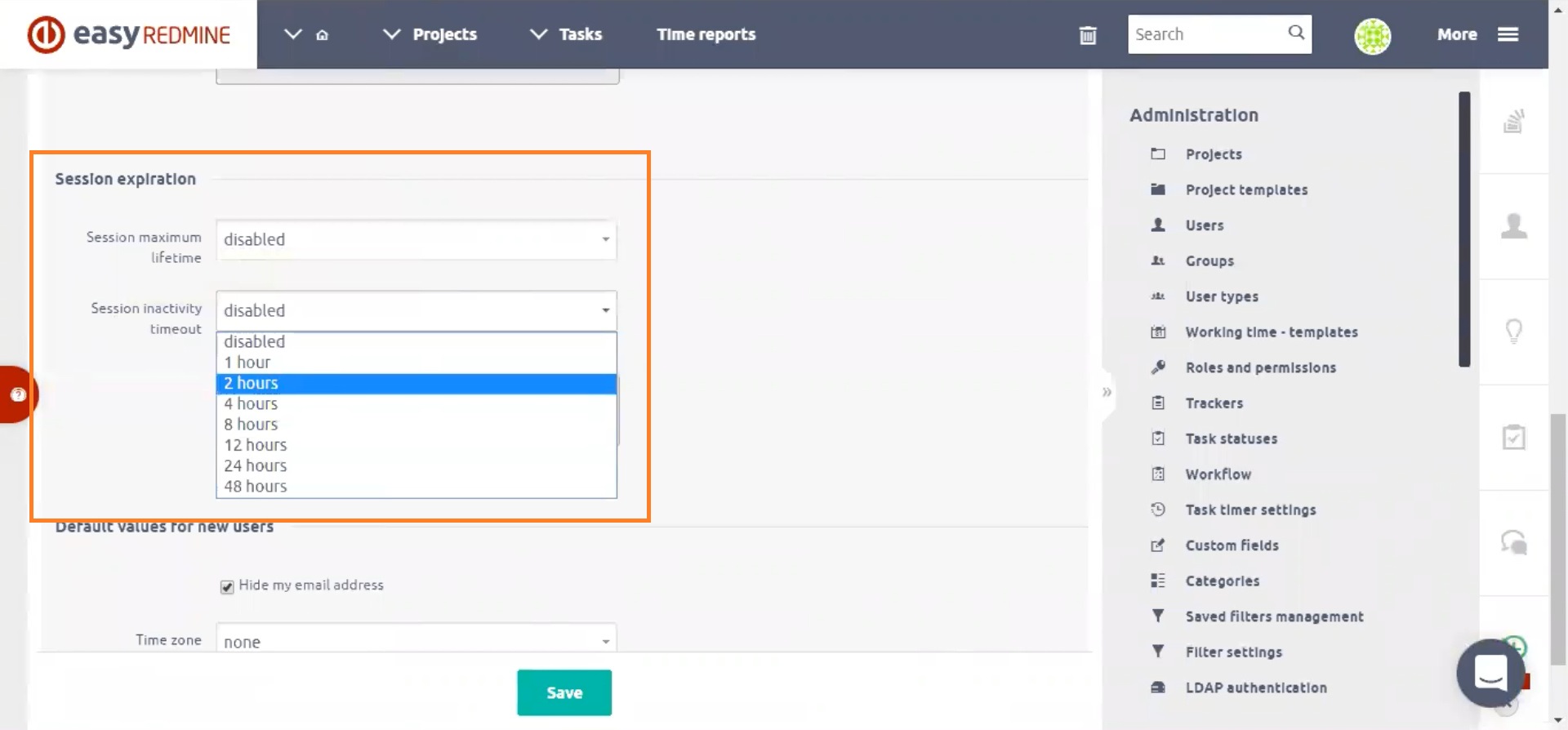Open LDAP authentication link

[1256, 688]
